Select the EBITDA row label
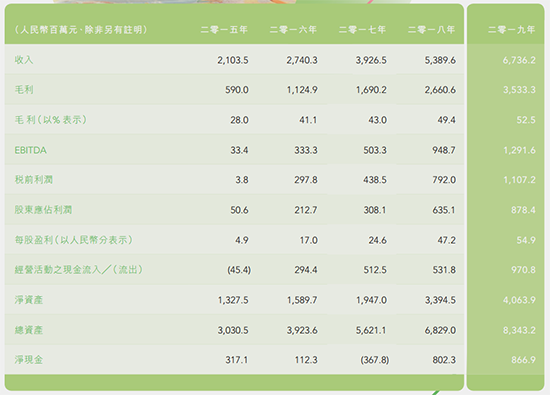 tap(31, 150)
